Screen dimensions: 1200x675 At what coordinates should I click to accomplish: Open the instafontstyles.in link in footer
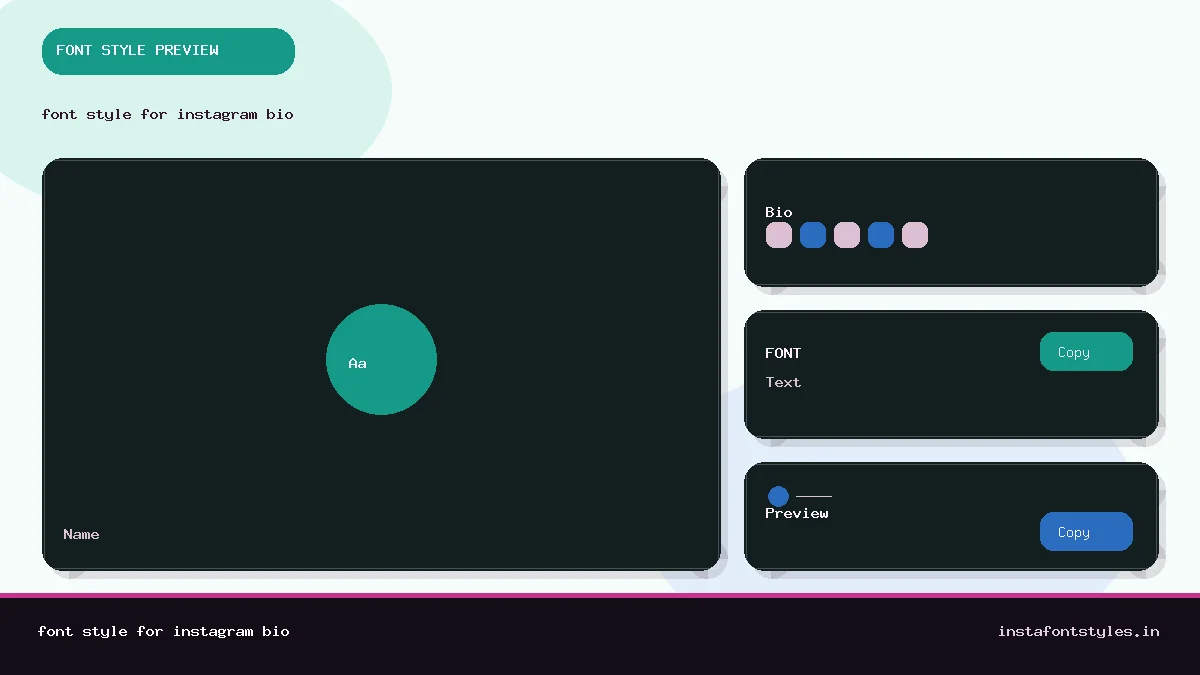click(x=1079, y=631)
